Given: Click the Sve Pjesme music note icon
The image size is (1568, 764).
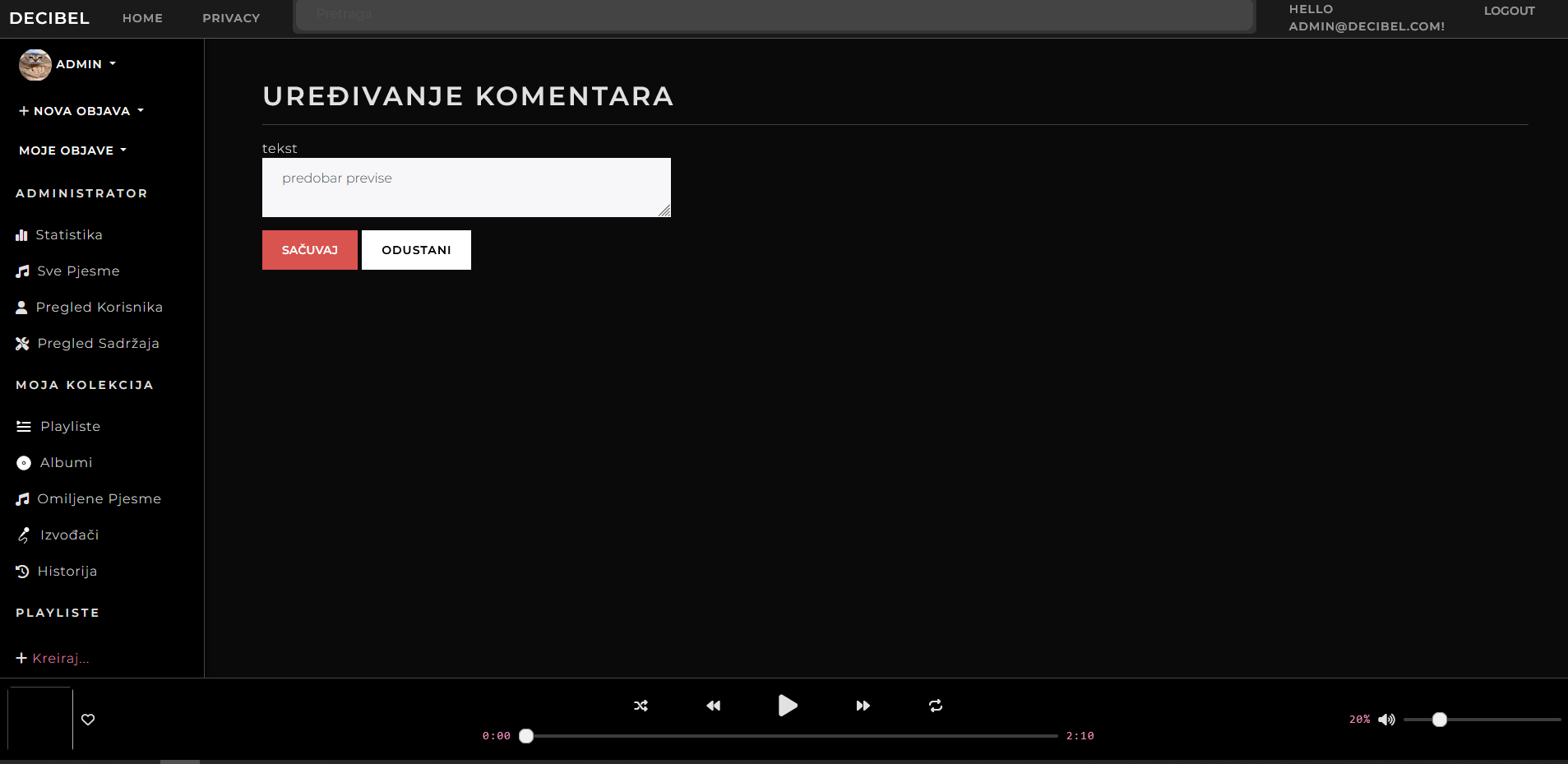Looking at the screenshot, I should (x=22, y=271).
